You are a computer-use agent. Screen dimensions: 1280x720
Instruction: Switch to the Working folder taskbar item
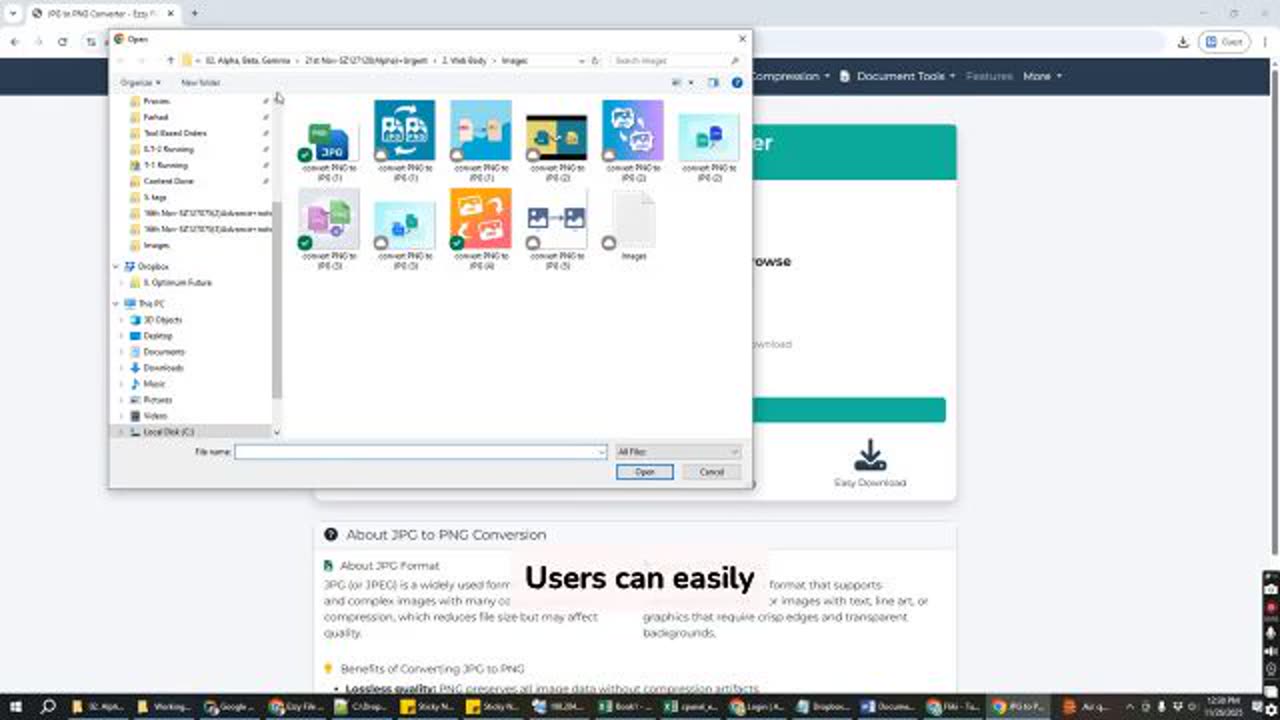tap(164, 706)
